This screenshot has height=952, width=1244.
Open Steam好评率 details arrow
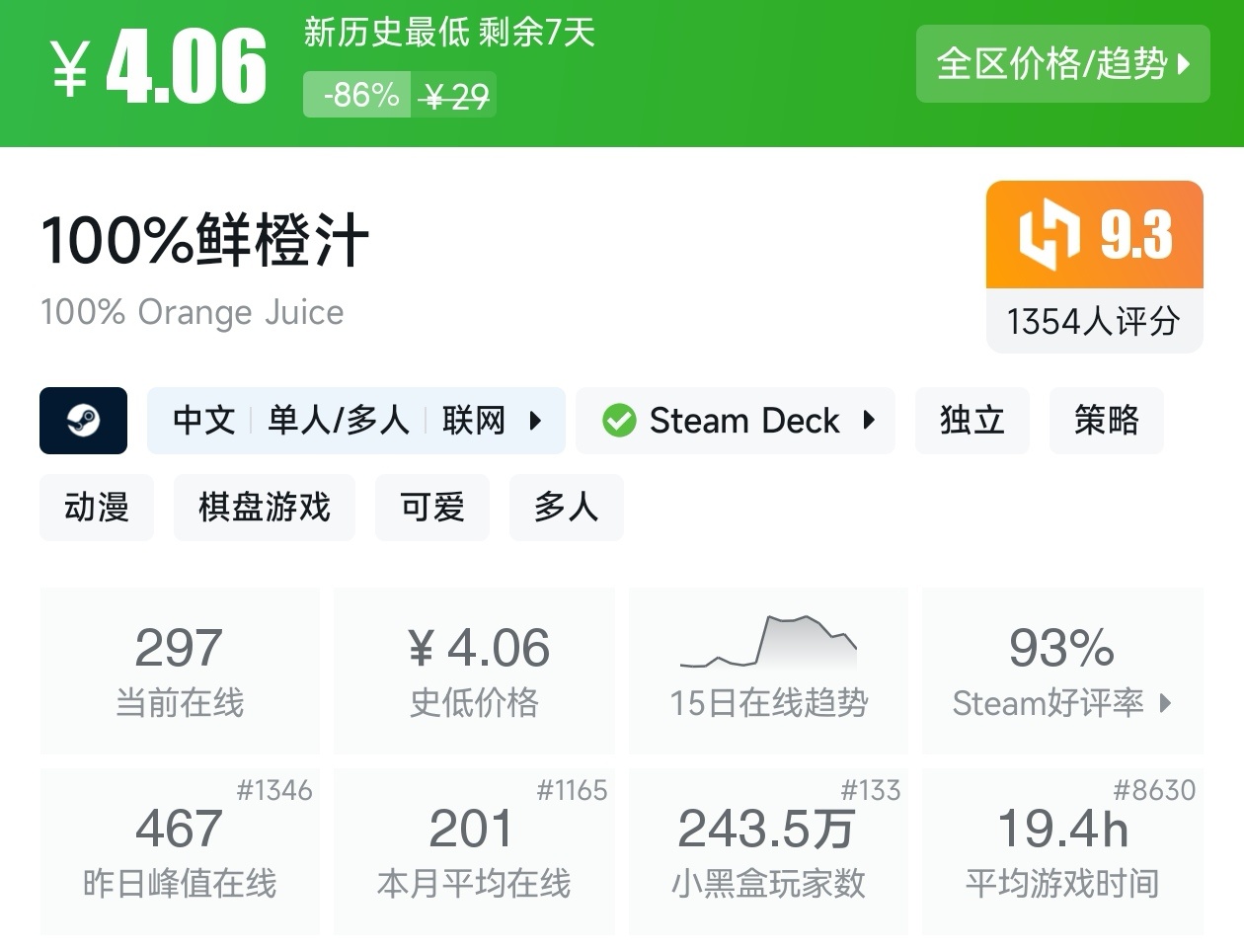point(1166,703)
